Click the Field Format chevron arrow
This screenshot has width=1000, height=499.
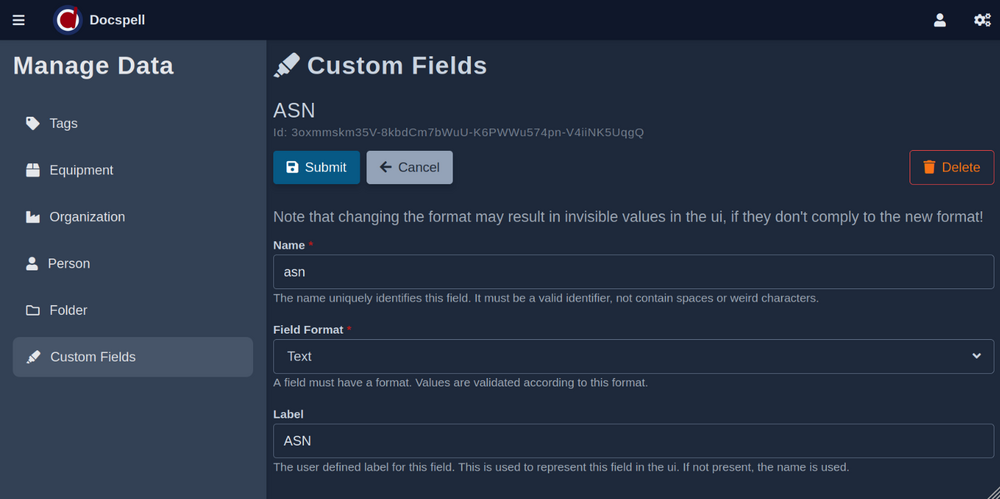(x=976, y=356)
